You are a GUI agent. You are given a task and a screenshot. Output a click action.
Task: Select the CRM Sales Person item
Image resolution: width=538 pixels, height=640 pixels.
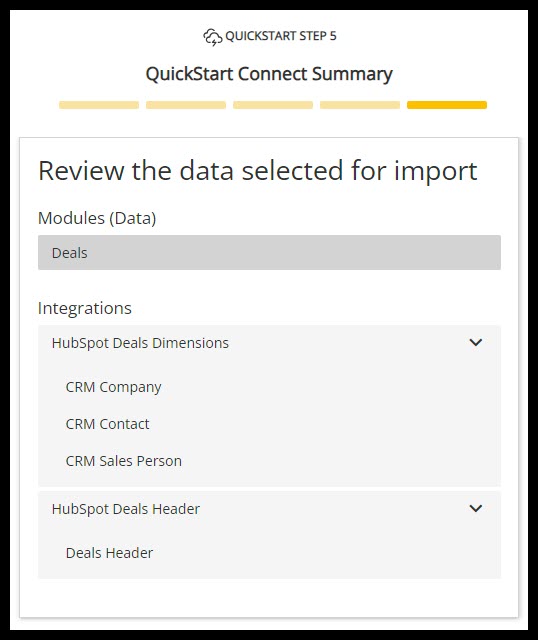(x=124, y=461)
